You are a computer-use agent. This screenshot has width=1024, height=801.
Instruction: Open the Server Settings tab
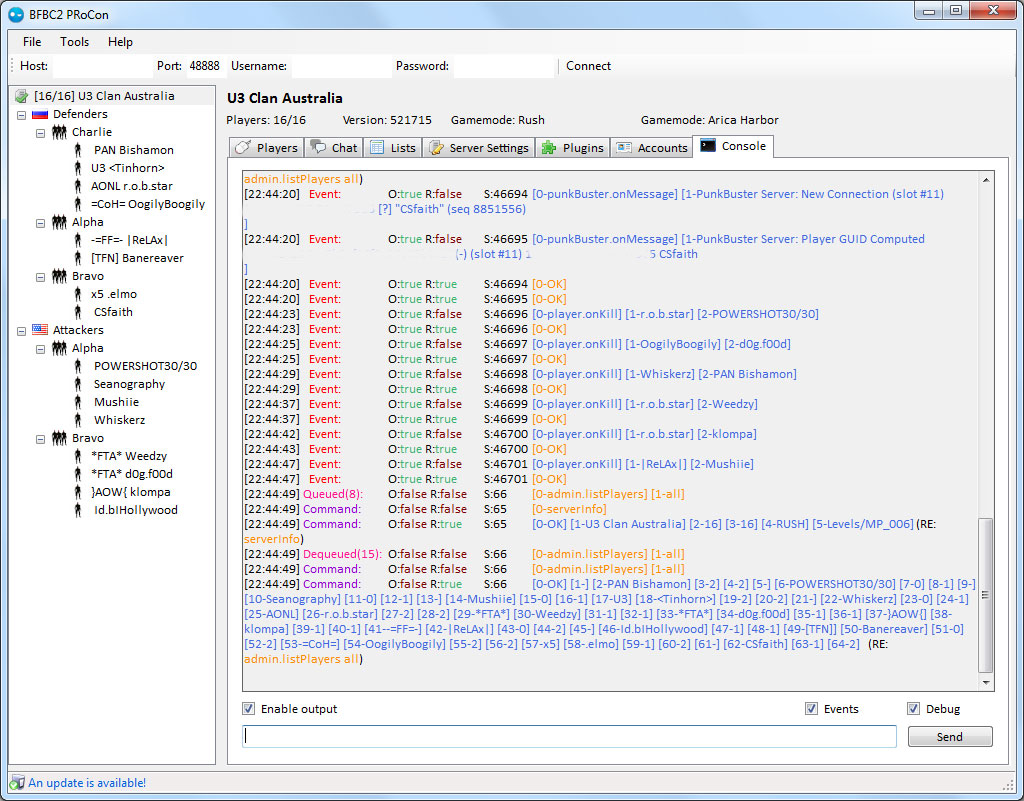[479, 148]
